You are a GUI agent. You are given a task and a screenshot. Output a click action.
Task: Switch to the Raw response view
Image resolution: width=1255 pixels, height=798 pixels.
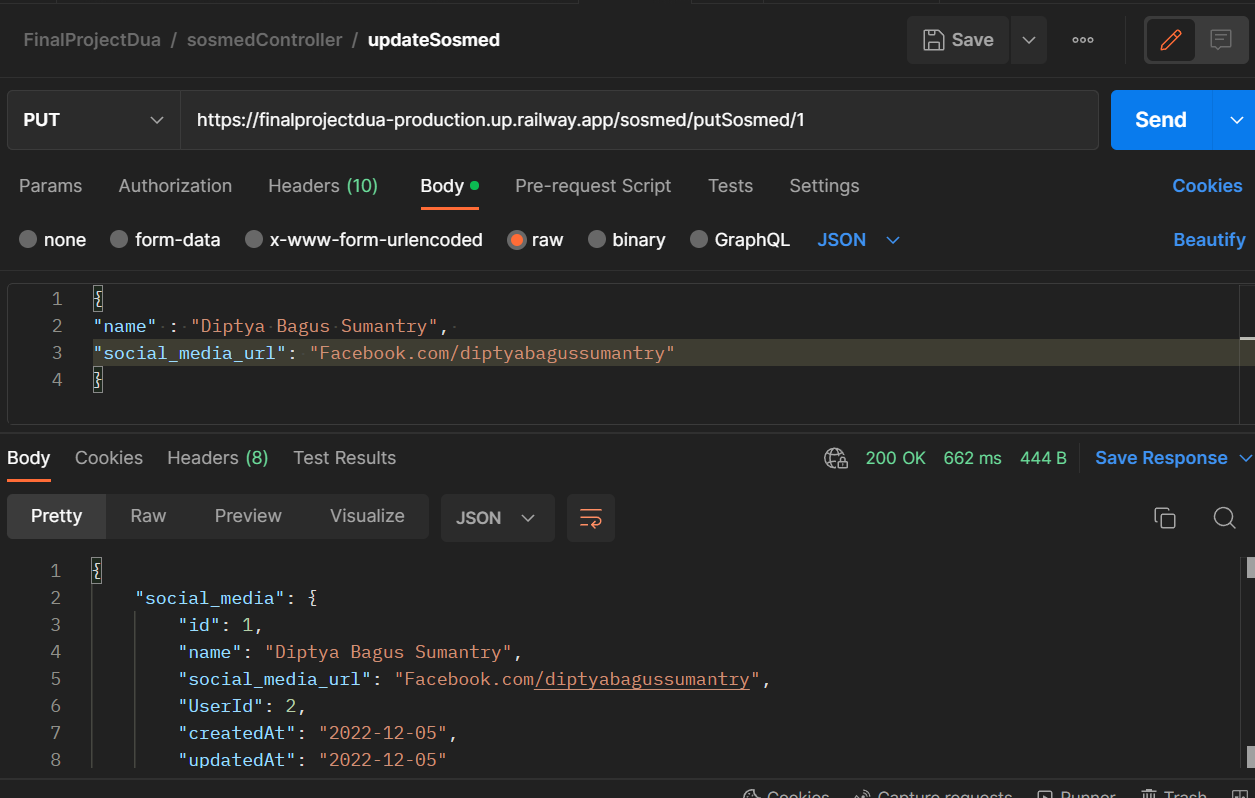148,516
